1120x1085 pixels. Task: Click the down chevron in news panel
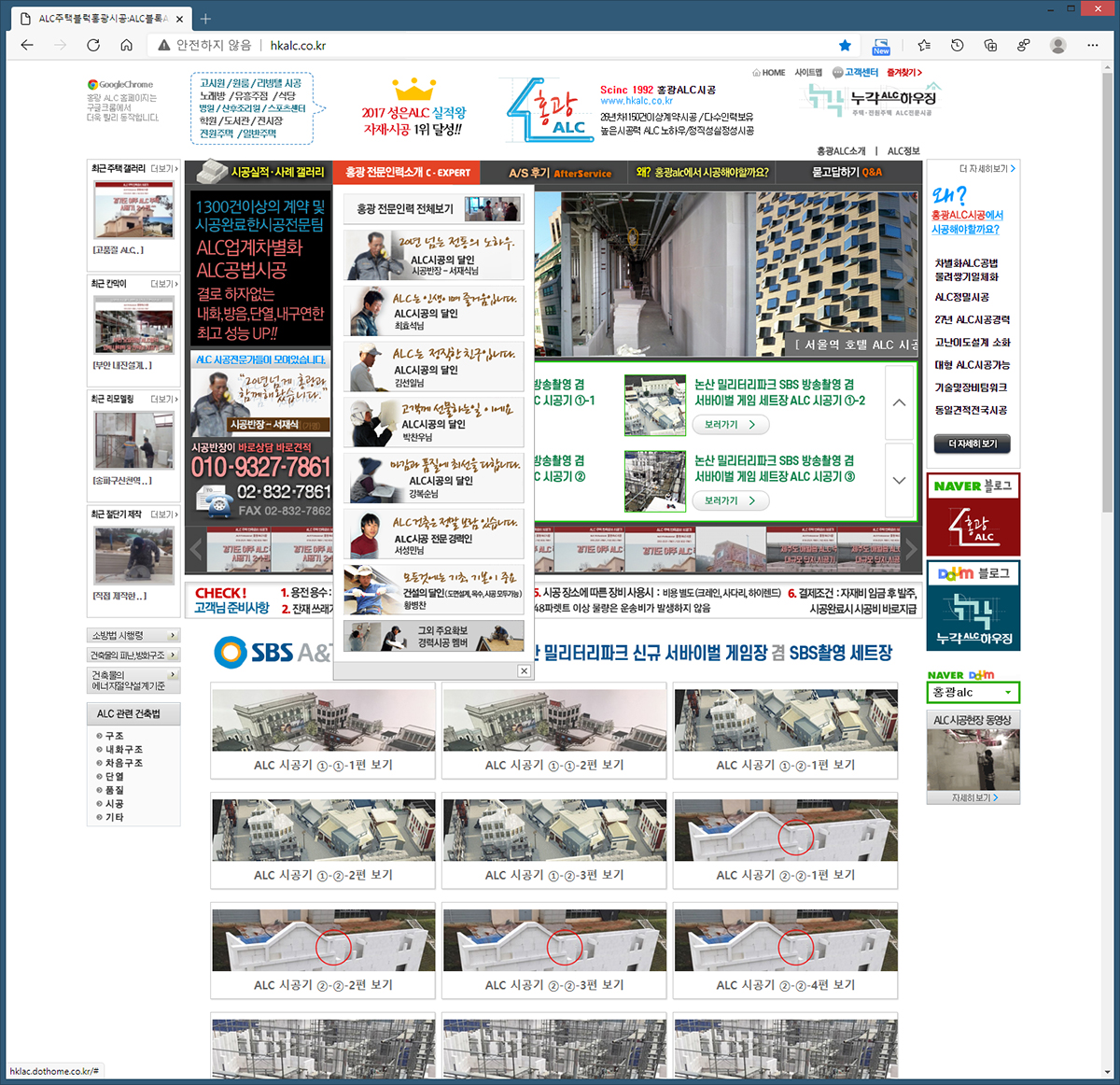click(899, 480)
